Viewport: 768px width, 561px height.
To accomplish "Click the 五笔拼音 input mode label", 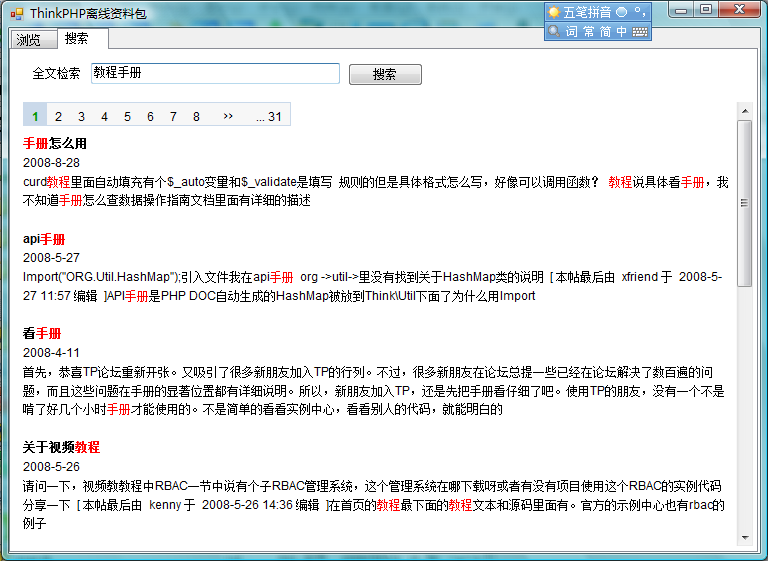I will [x=587, y=12].
